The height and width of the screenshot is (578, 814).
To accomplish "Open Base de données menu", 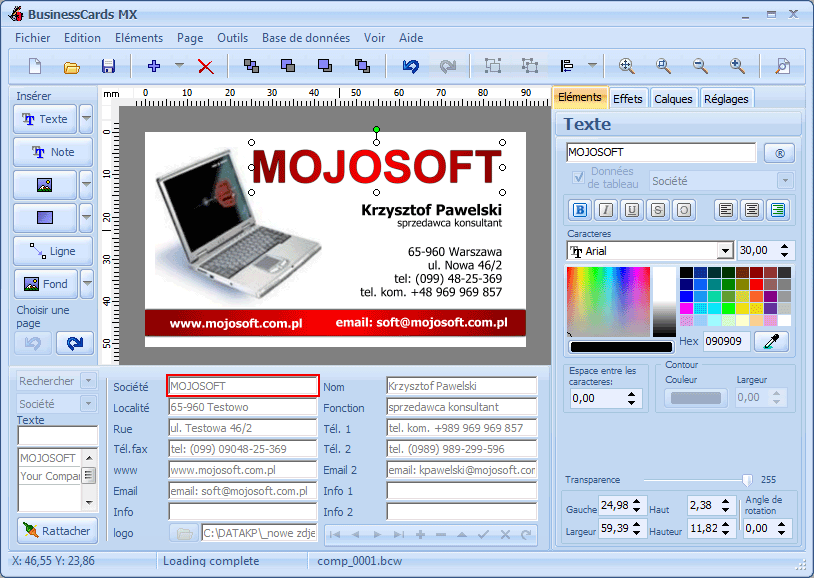I will click(306, 38).
